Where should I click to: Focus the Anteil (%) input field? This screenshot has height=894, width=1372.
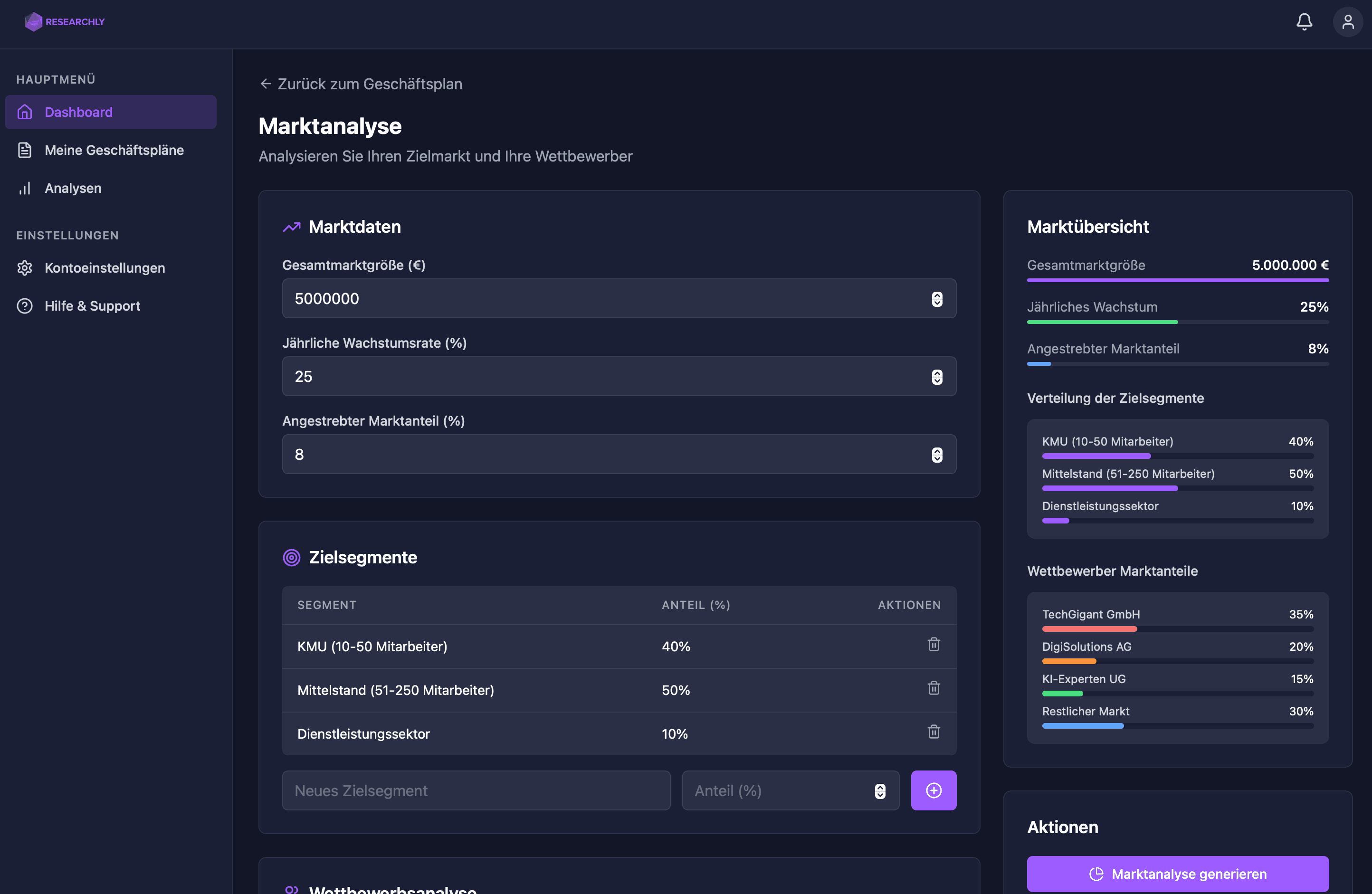point(791,790)
